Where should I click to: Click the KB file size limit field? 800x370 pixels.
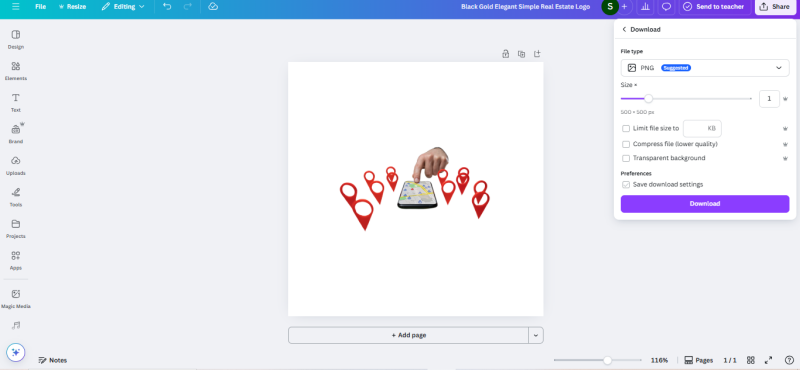coord(702,129)
